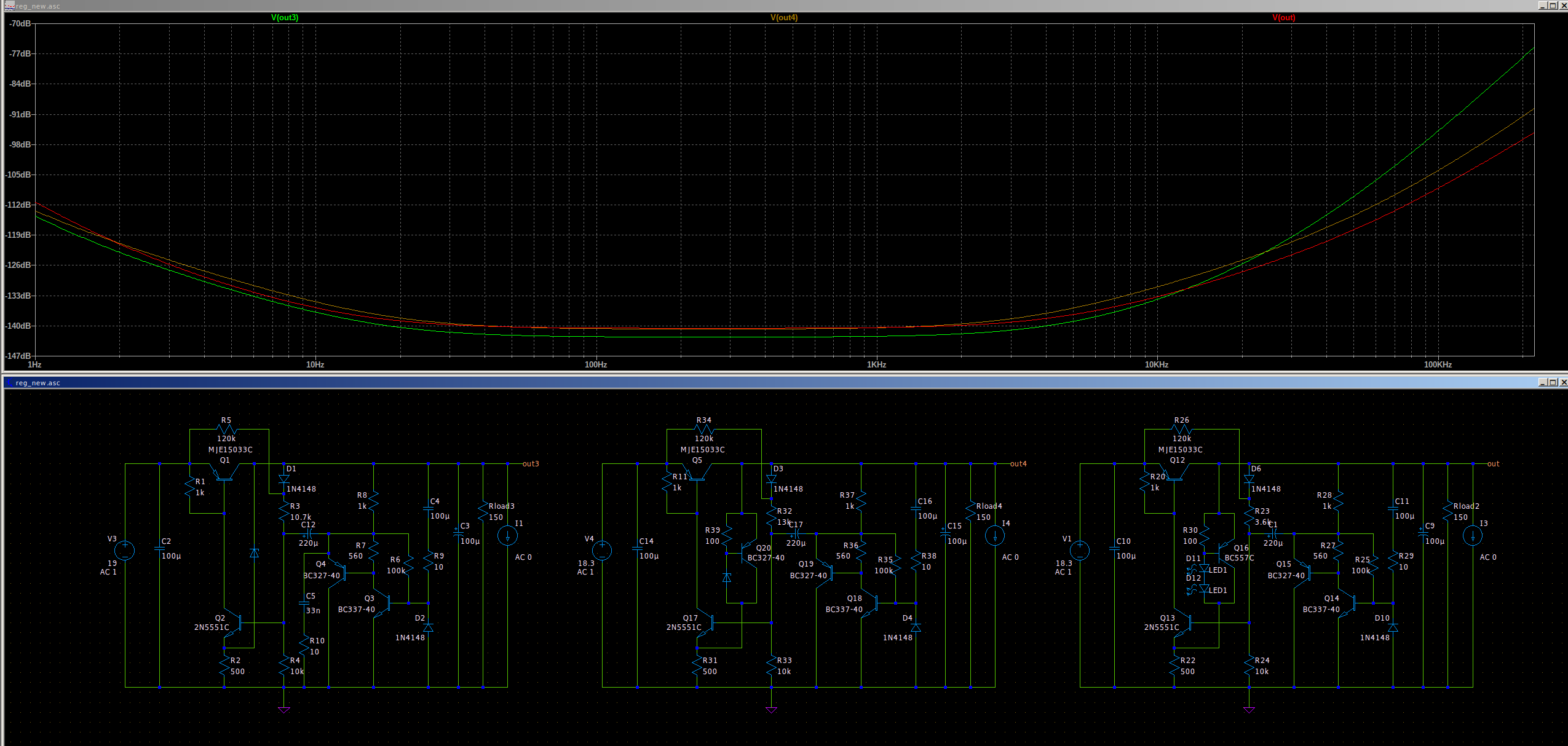Maximize the plot pane window
The height and width of the screenshot is (746, 1568).
coord(1553,6)
